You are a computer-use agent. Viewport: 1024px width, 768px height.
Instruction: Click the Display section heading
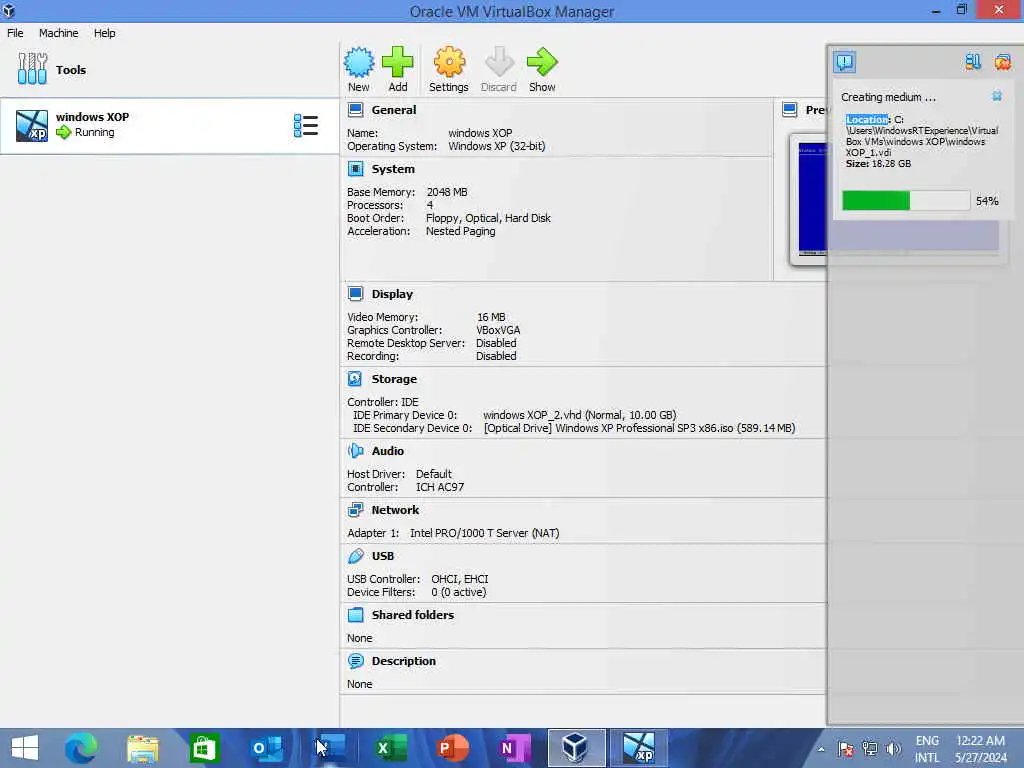click(x=392, y=294)
